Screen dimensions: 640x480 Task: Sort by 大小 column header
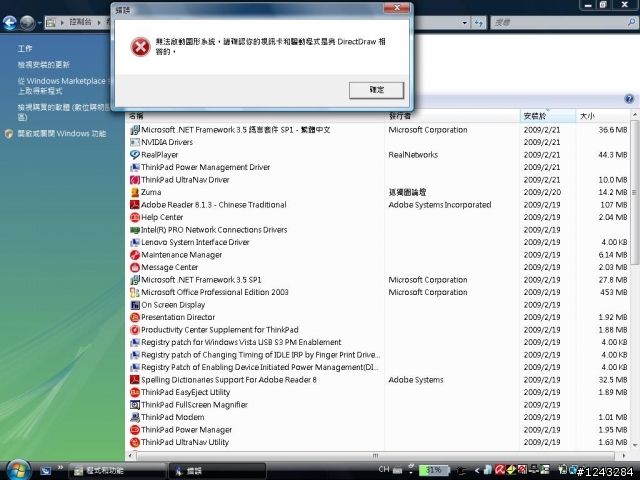tap(602, 116)
